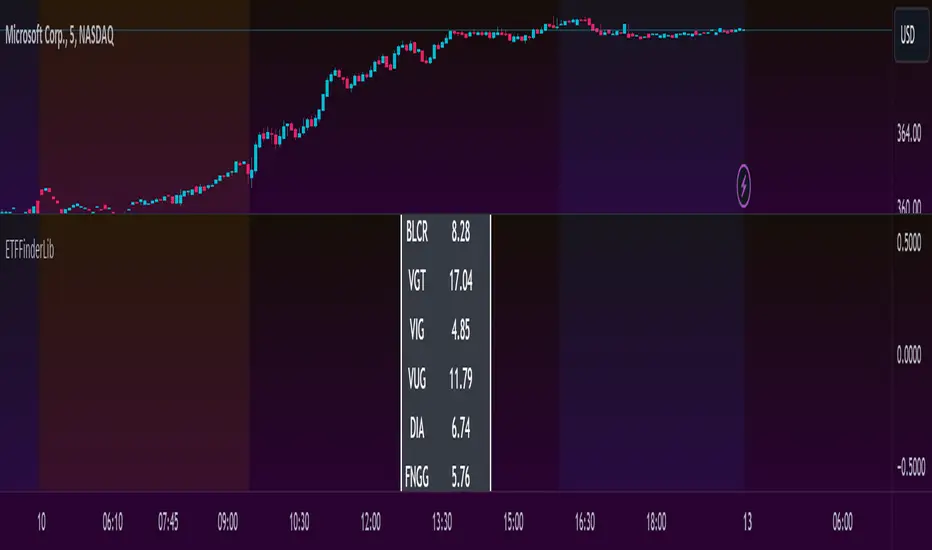The image size is (932, 550).
Task: Select the 17.04 value for VGT
Action: point(461,280)
